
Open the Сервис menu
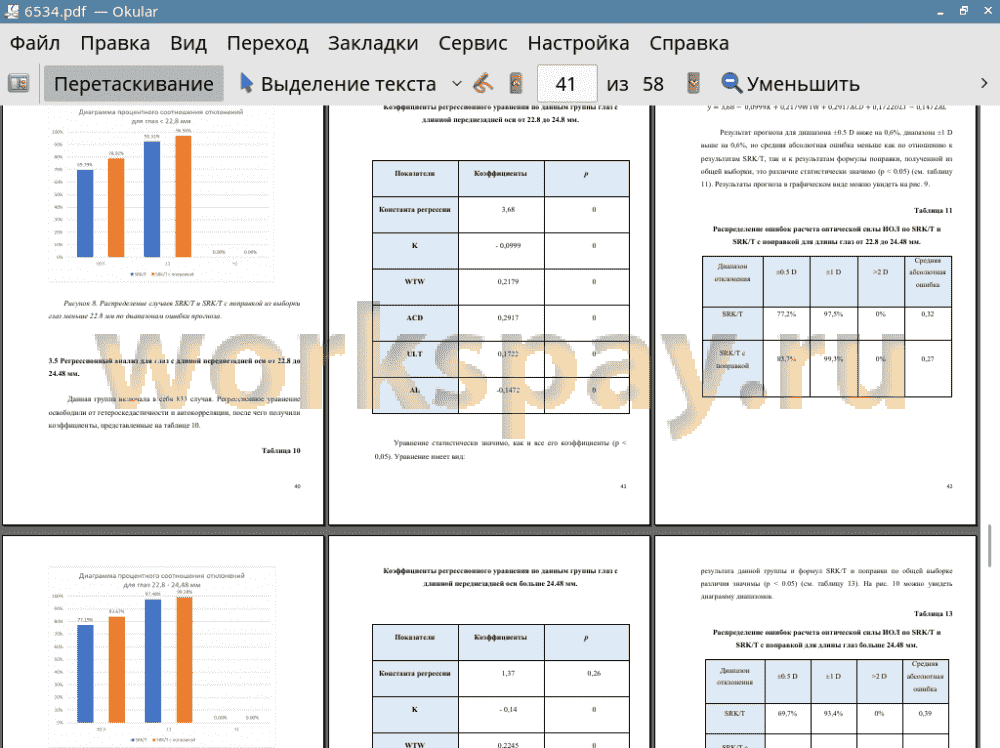click(473, 43)
